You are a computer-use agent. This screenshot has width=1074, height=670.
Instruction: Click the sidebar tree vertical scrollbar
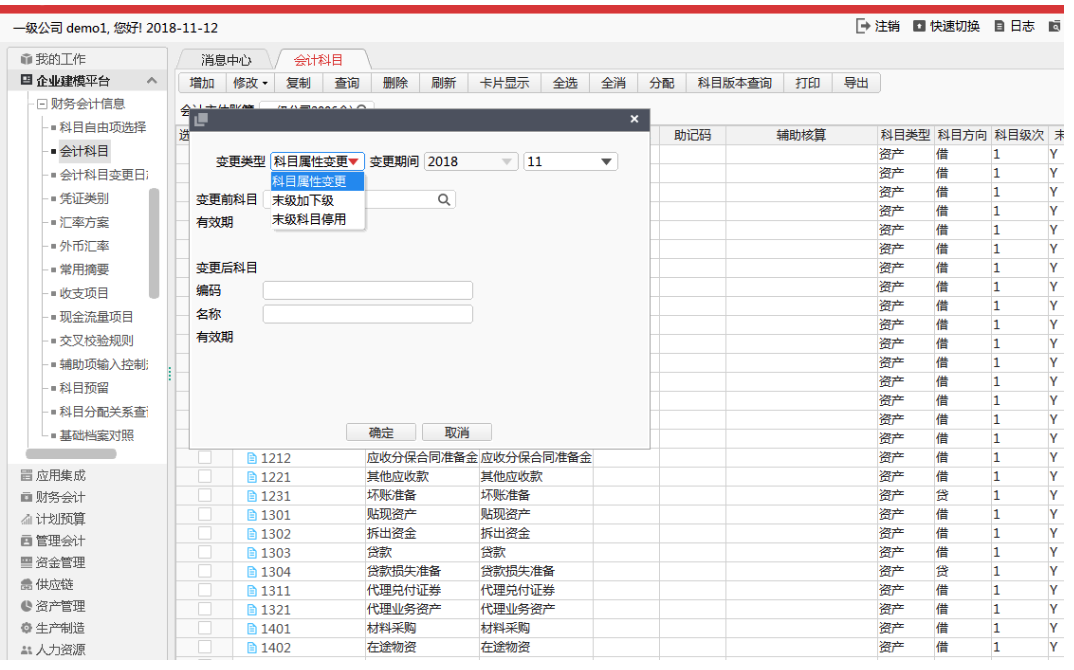coord(154,243)
